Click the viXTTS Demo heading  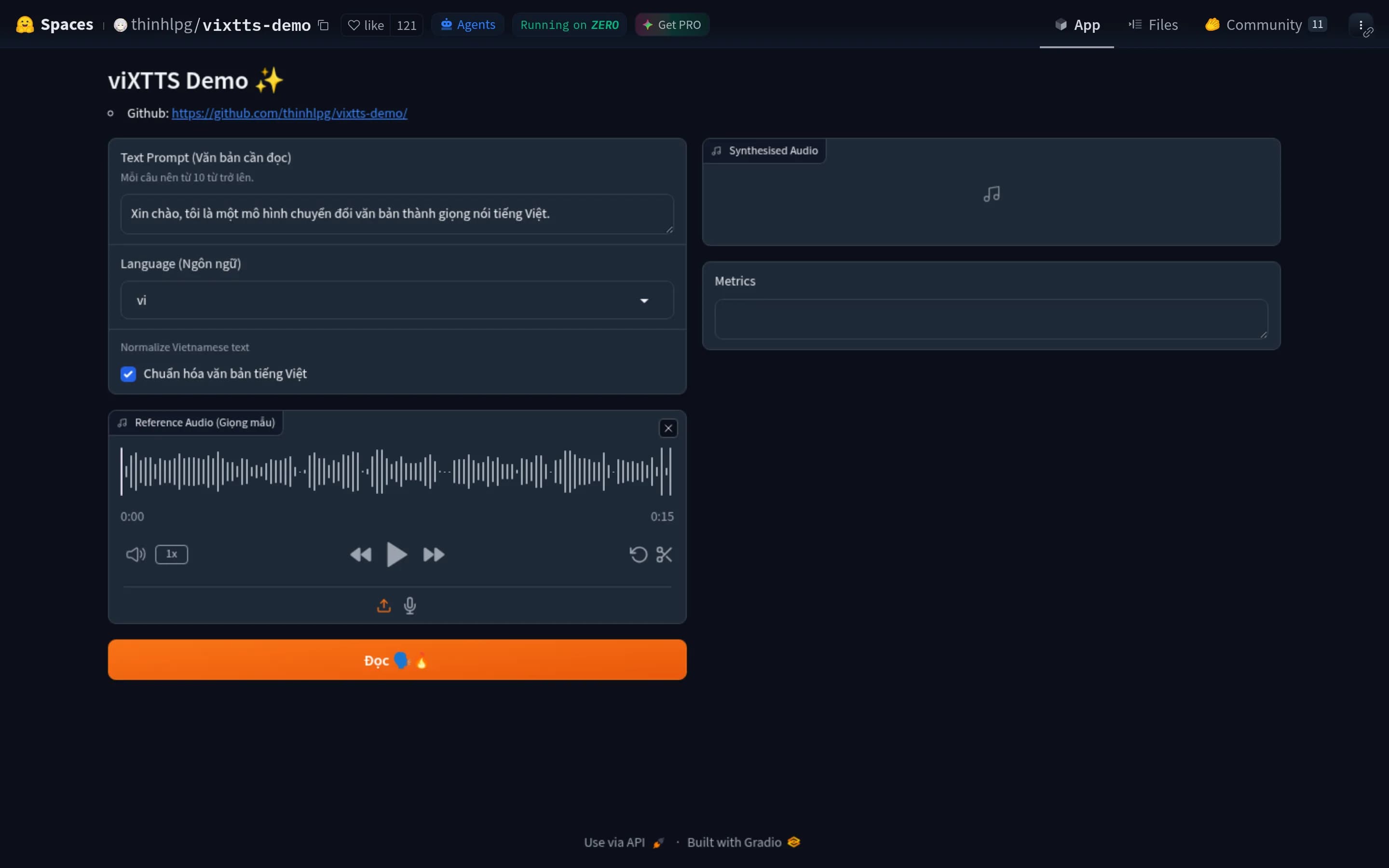point(196,81)
